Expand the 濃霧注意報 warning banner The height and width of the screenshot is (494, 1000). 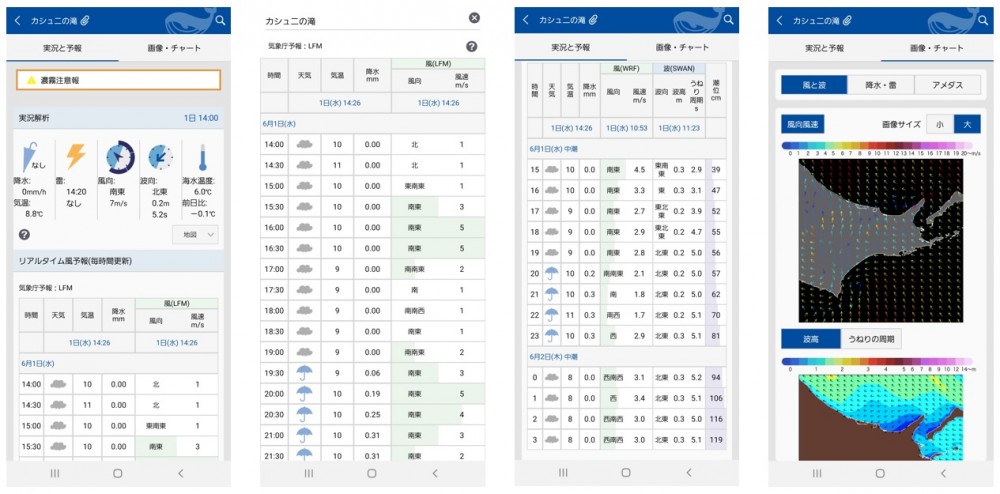[x=118, y=80]
